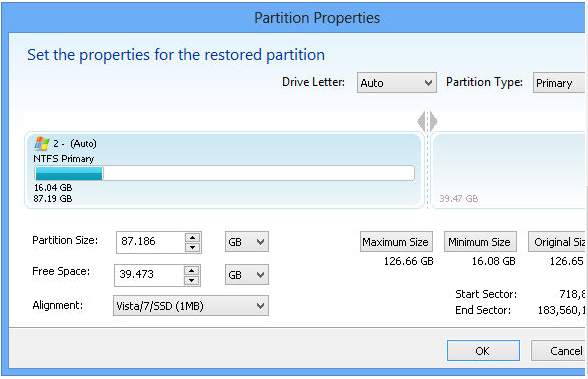
Task: Select the 39.47 GB free space block
Action: 508,170
